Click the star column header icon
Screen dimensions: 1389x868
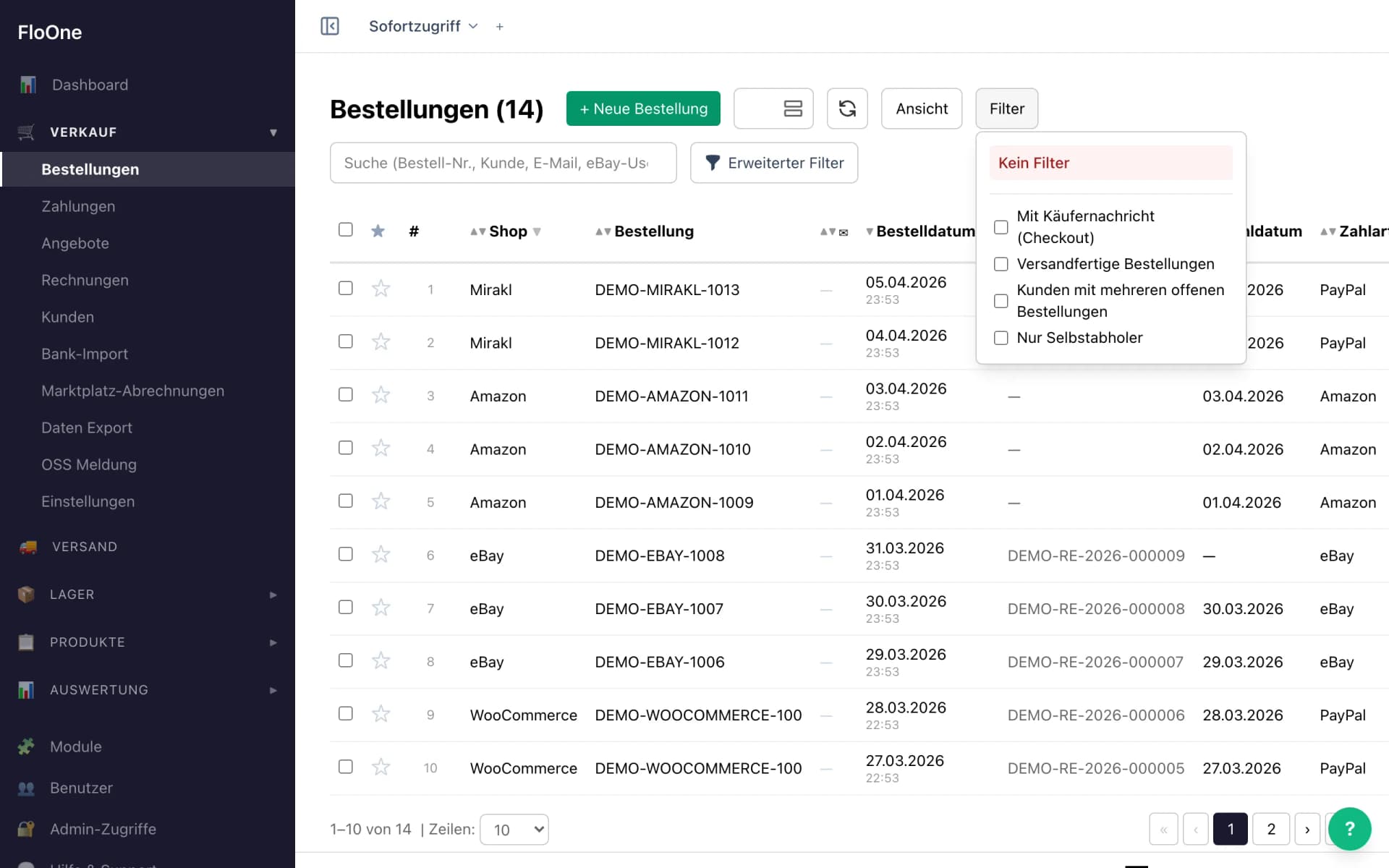378,231
